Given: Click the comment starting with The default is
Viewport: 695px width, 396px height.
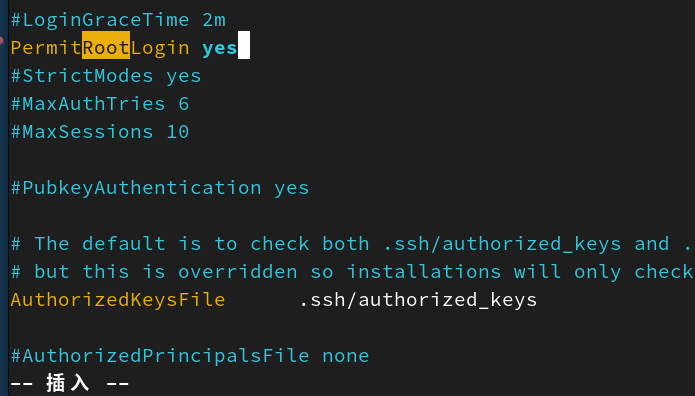Looking at the screenshot, I should (351, 244).
